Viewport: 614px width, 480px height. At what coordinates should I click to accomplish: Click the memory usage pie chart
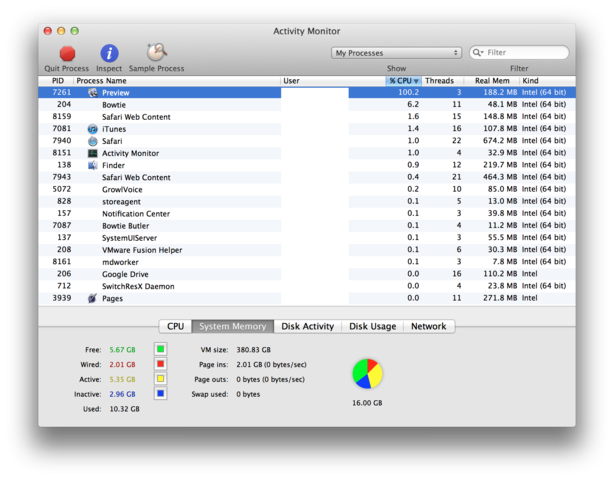[367, 374]
